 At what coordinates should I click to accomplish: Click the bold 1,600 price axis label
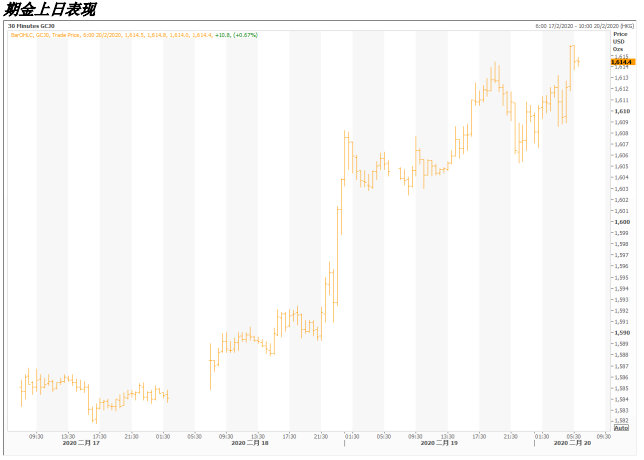point(622,222)
